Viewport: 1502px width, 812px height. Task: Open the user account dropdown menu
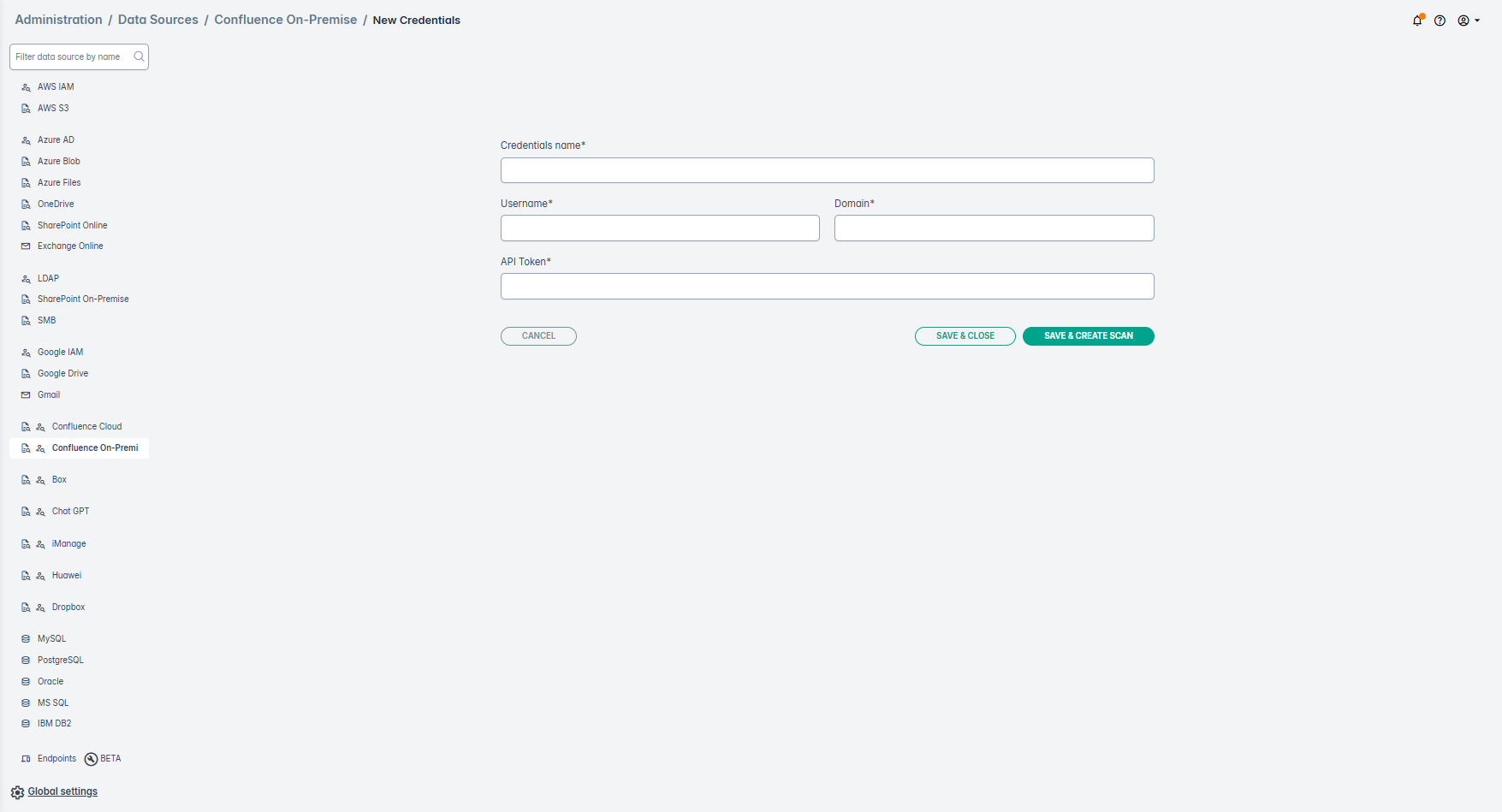pyautogui.click(x=1468, y=21)
